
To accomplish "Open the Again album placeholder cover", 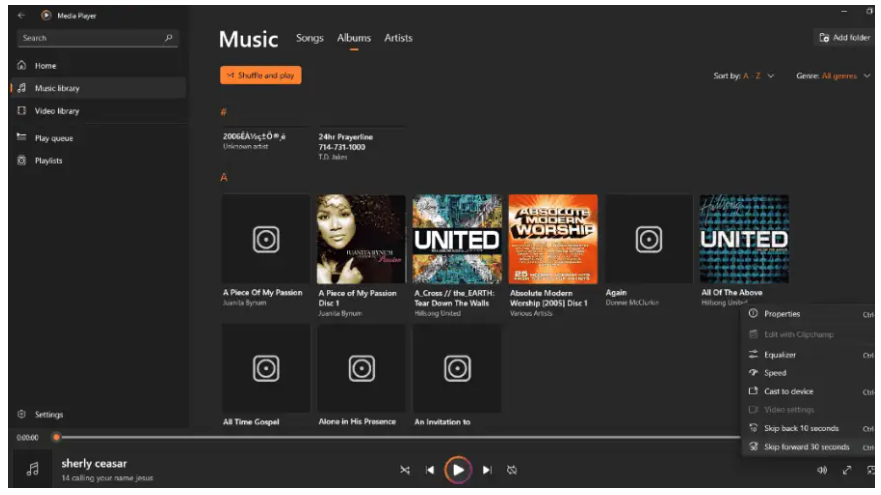I will pyautogui.click(x=648, y=239).
